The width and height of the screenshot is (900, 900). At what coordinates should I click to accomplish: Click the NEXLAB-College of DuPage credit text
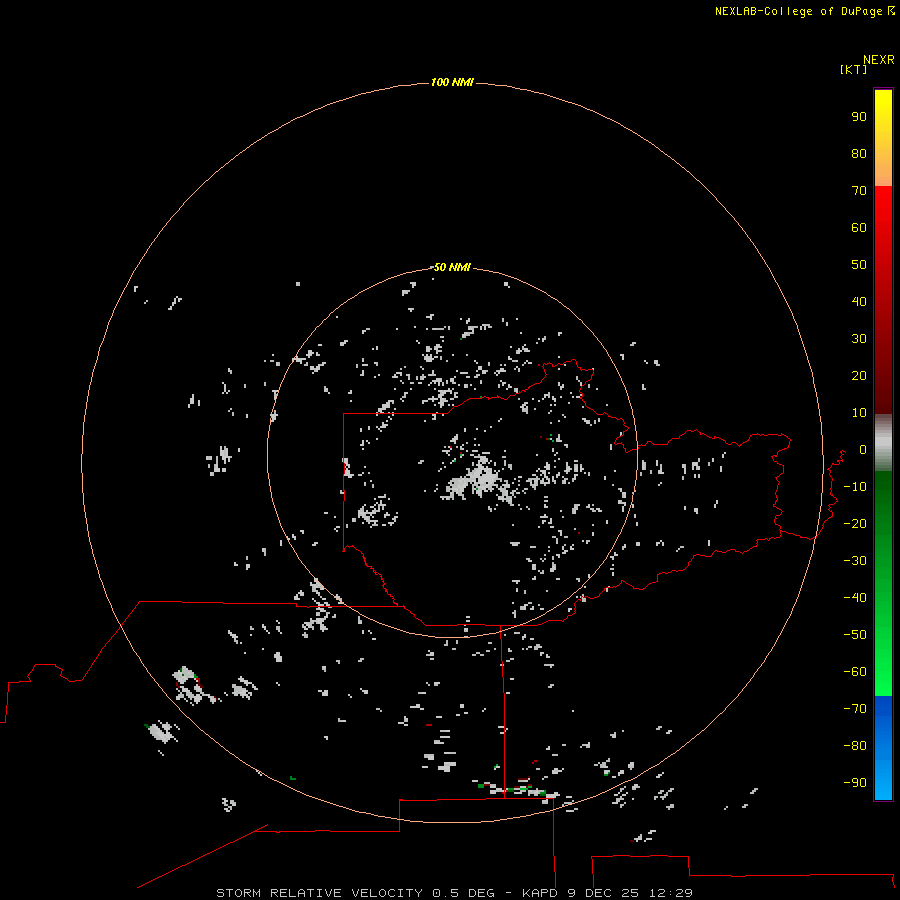(x=798, y=11)
